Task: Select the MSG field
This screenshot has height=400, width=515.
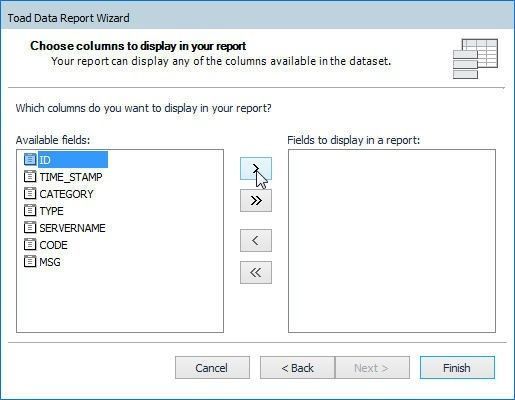Action: pyautogui.click(x=50, y=262)
